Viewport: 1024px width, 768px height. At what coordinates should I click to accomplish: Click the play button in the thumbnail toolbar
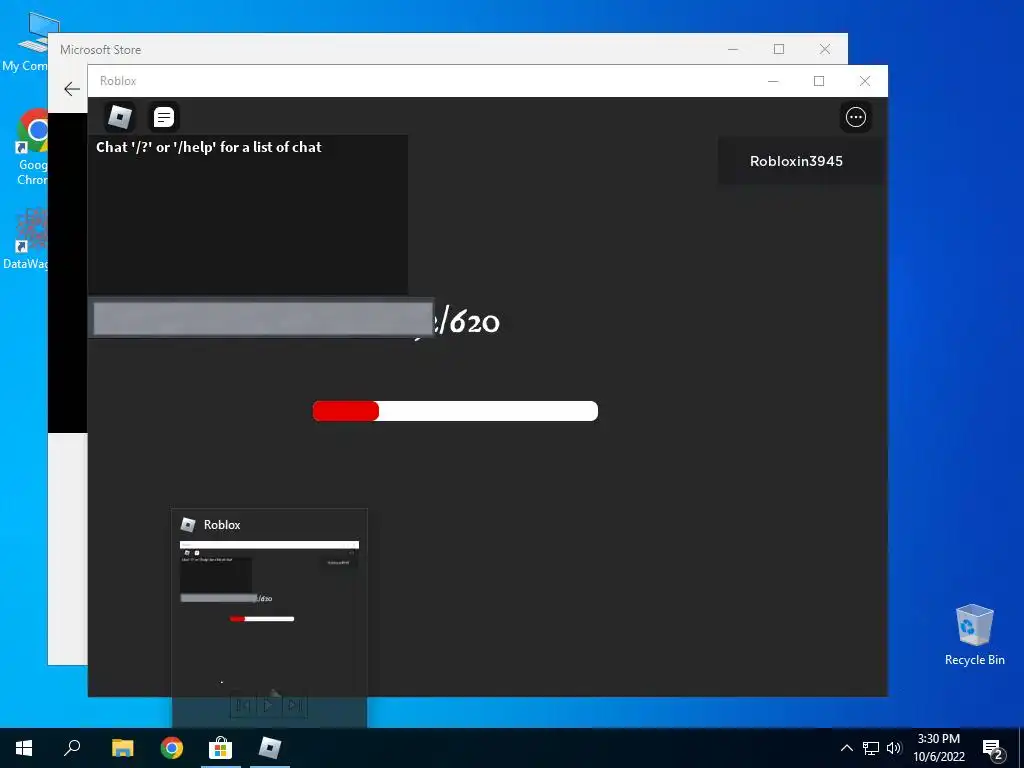click(268, 705)
